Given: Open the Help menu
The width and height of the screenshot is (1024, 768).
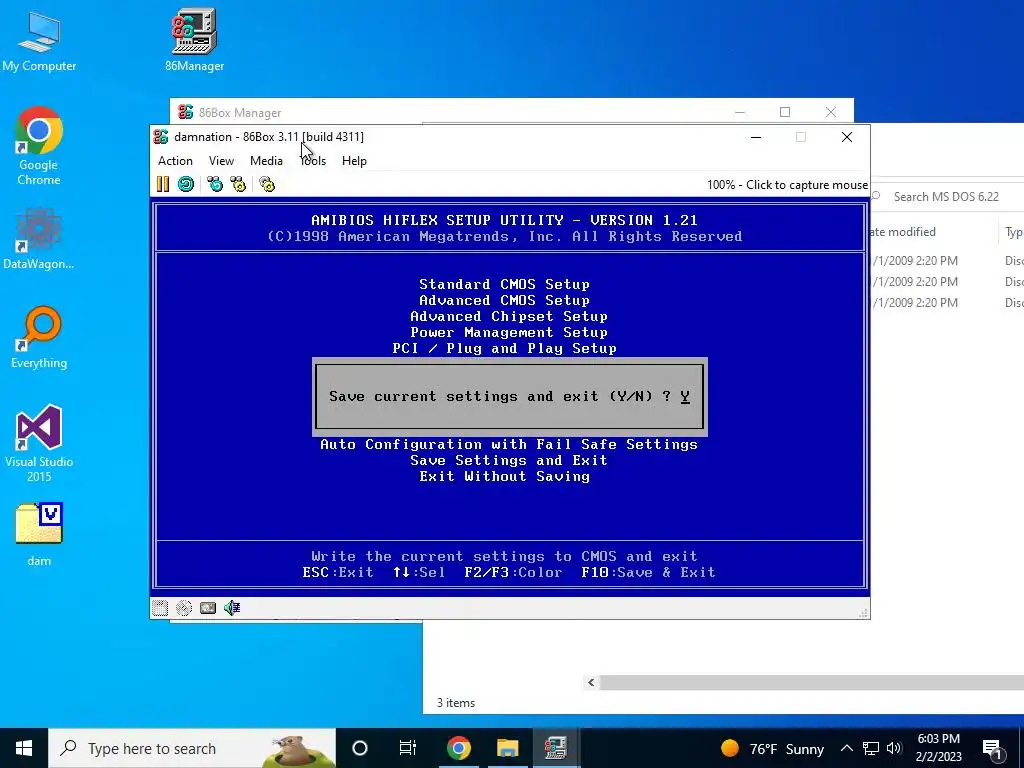Looking at the screenshot, I should tap(354, 161).
